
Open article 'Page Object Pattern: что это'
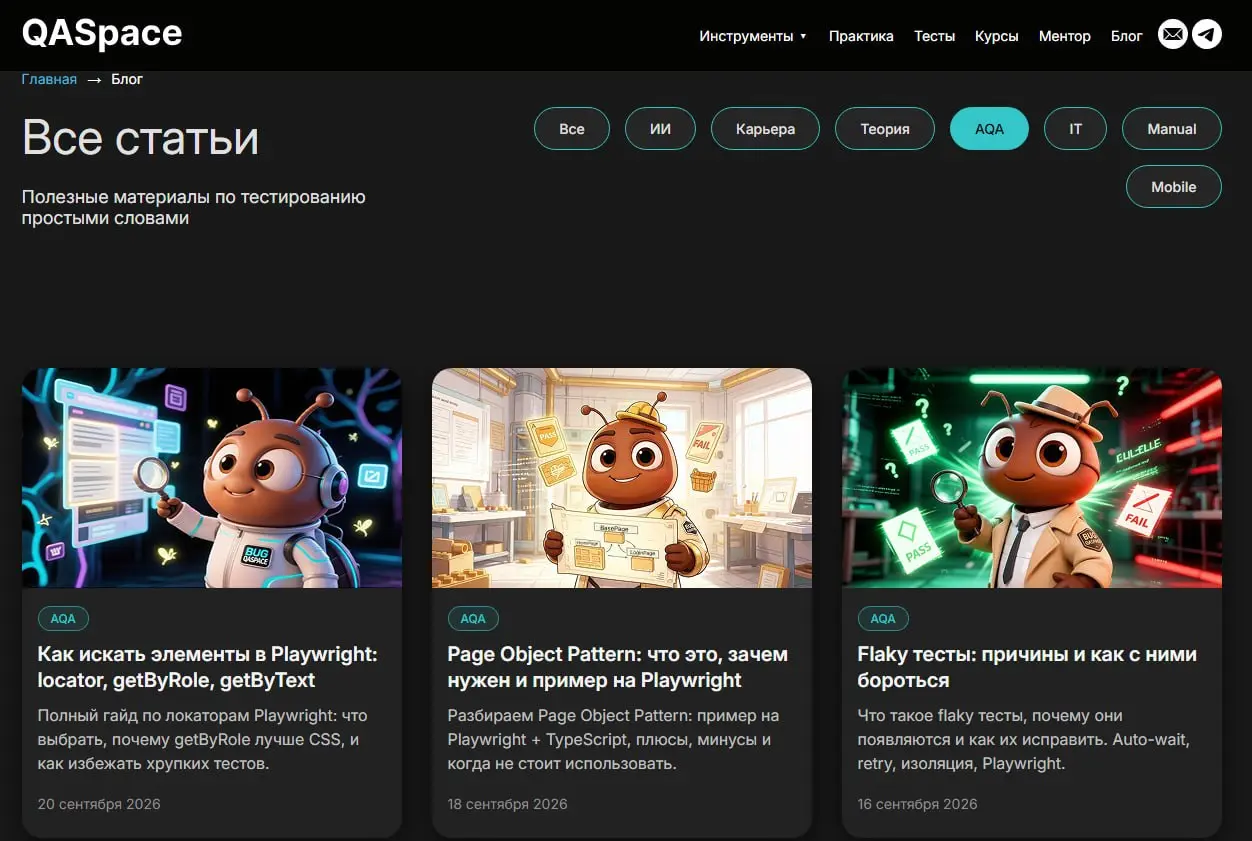coord(618,667)
